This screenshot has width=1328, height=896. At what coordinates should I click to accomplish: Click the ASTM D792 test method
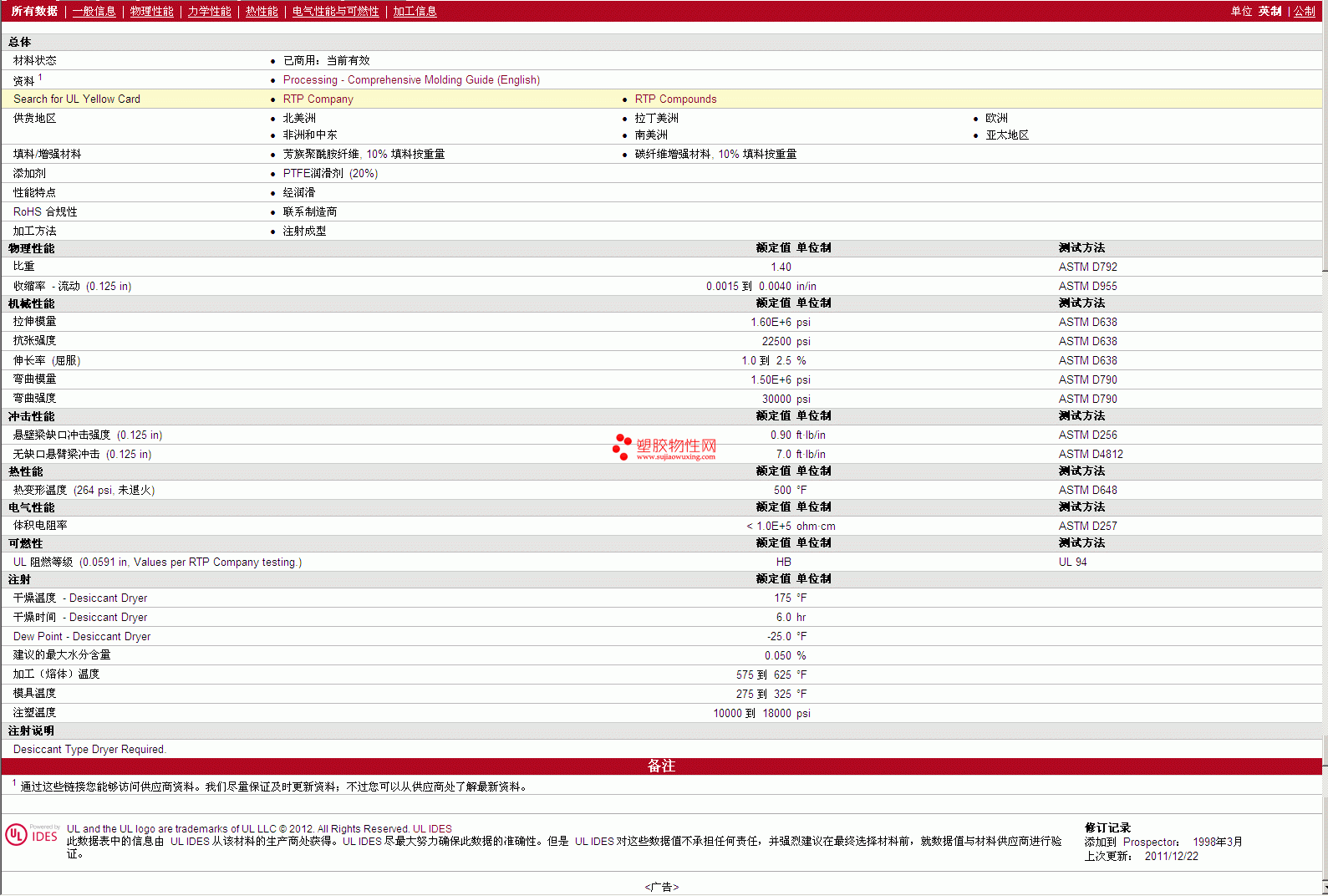[1087, 267]
